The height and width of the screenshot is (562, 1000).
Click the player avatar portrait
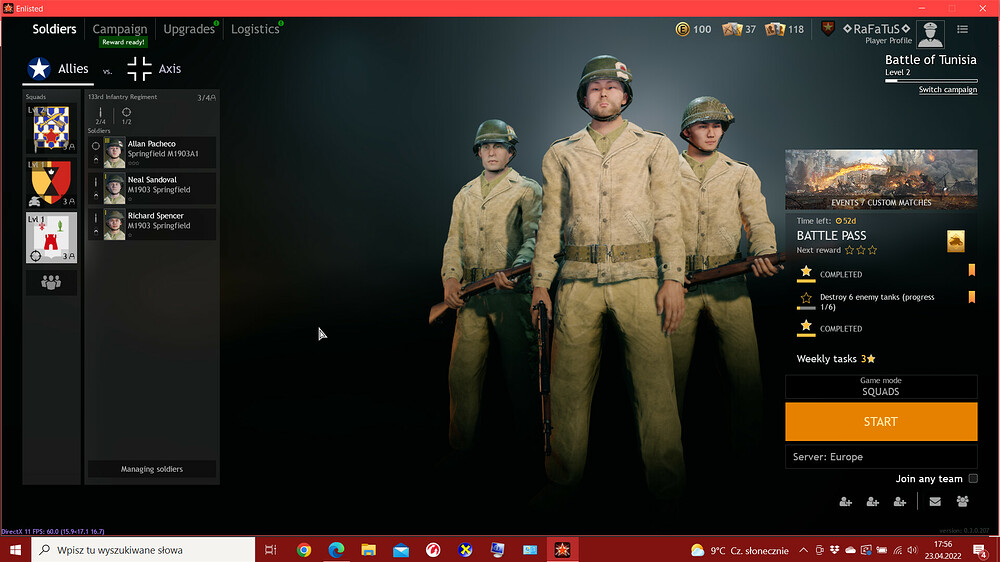pyautogui.click(x=930, y=34)
